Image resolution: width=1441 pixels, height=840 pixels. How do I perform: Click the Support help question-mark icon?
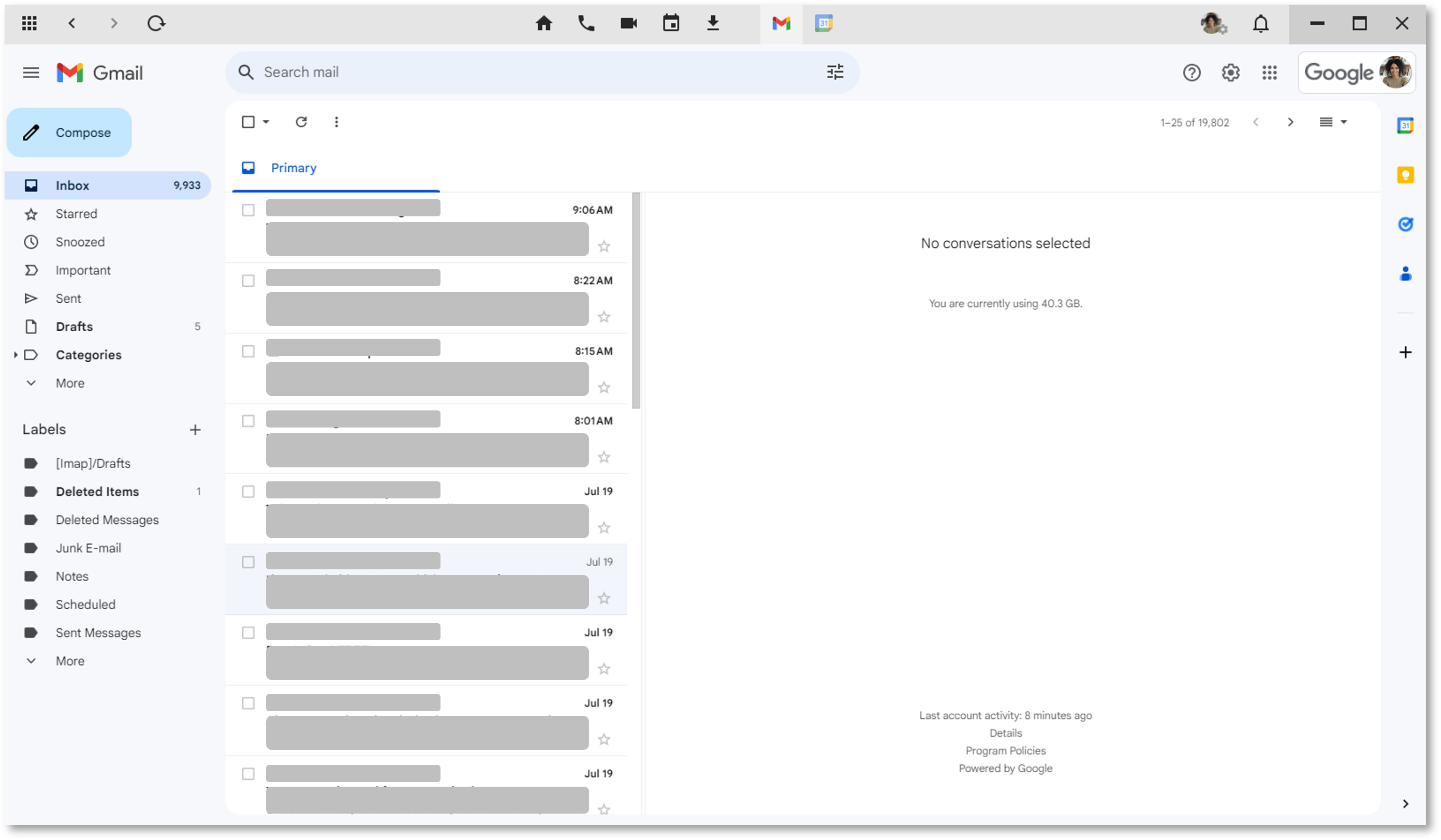point(1192,72)
